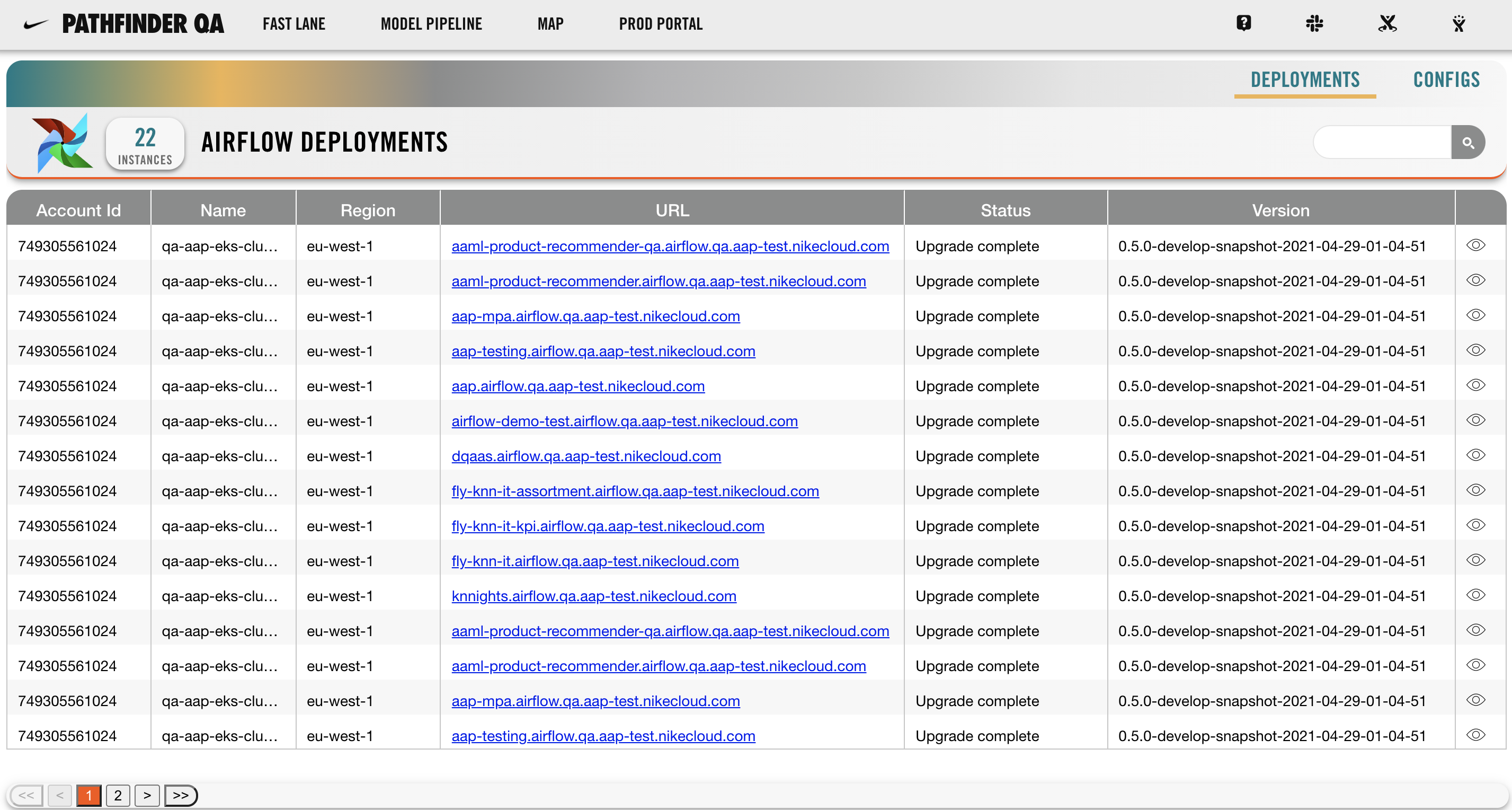This screenshot has width=1512, height=810.
Task: Click eye icon on airflow-demo-test row
Action: coord(1475,420)
